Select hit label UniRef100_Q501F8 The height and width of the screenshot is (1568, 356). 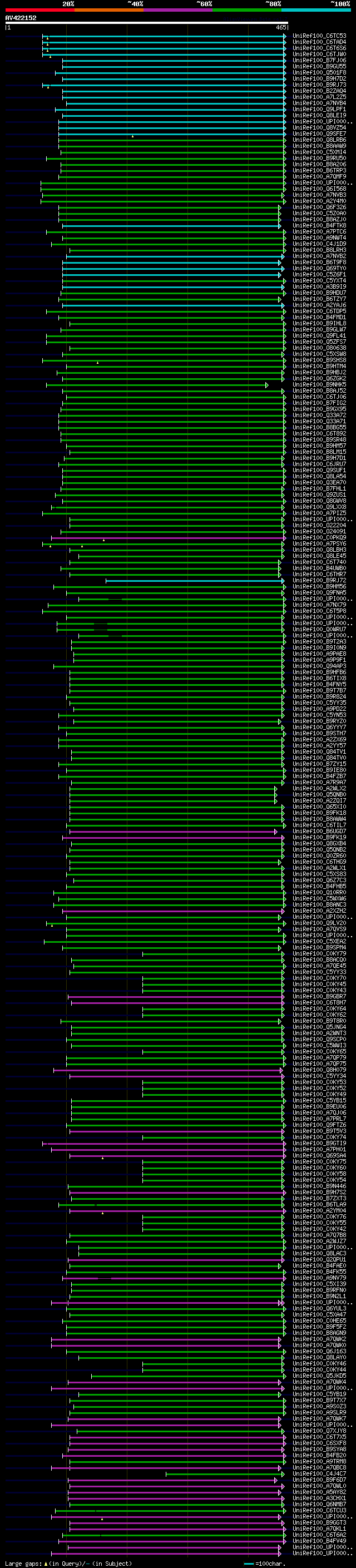coord(319,72)
